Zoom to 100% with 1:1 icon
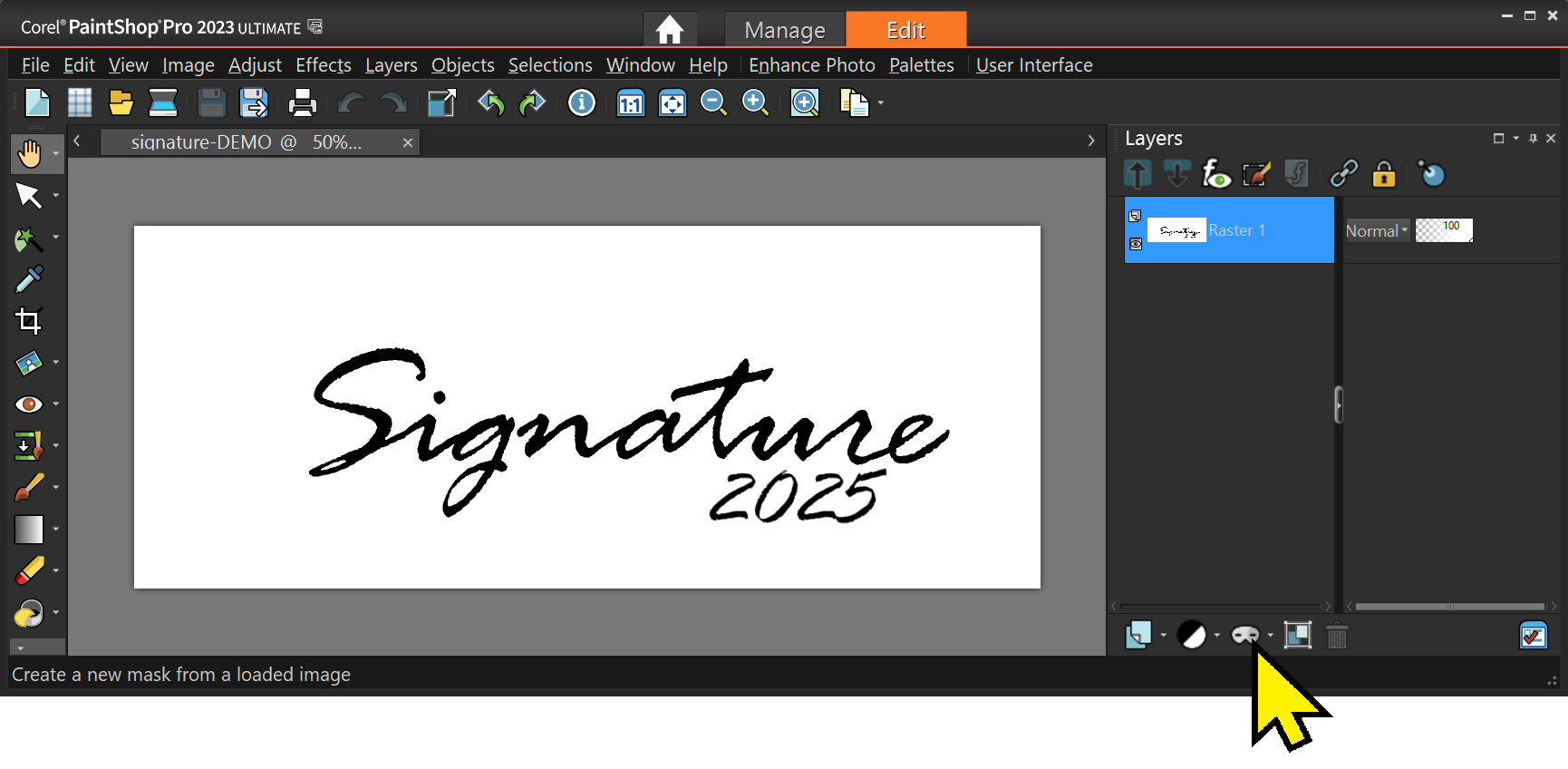This screenshot has width=1568, height=769. (x=630, y=103)
